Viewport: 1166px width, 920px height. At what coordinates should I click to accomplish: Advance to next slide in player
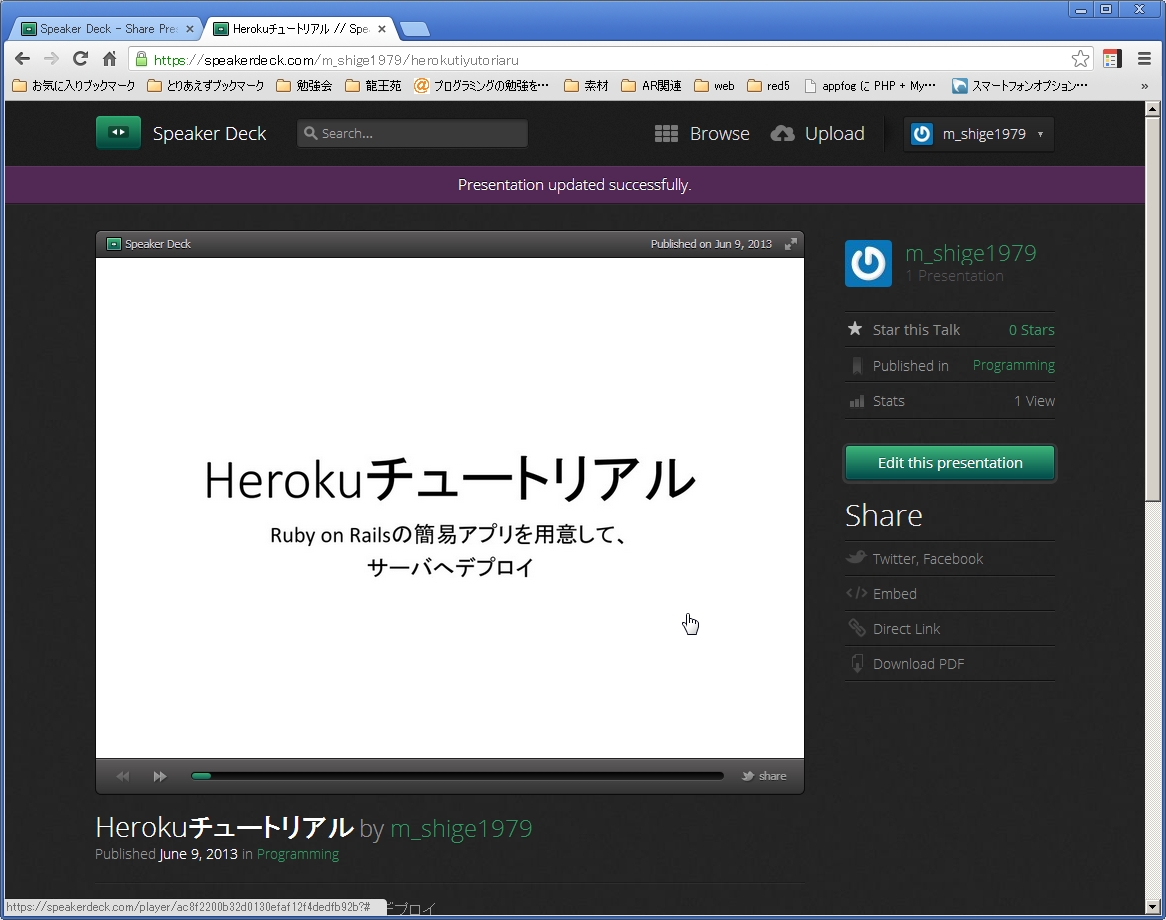point(160,776)
